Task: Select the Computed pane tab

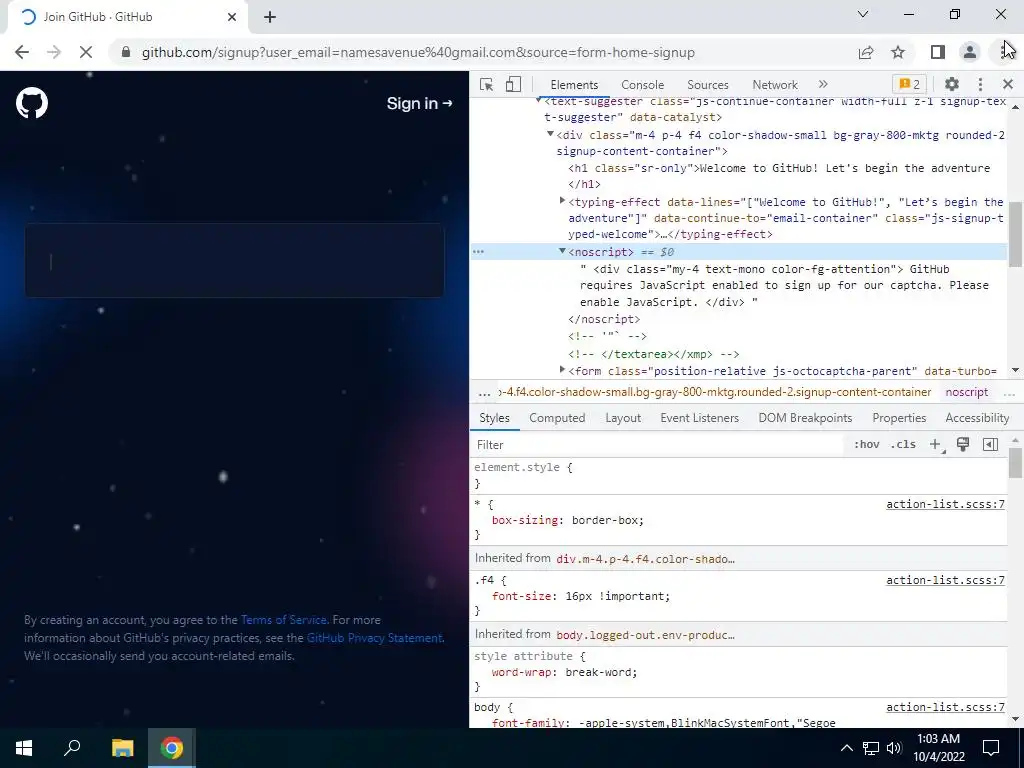Action: pyautogui.click(x=557, y=418)
